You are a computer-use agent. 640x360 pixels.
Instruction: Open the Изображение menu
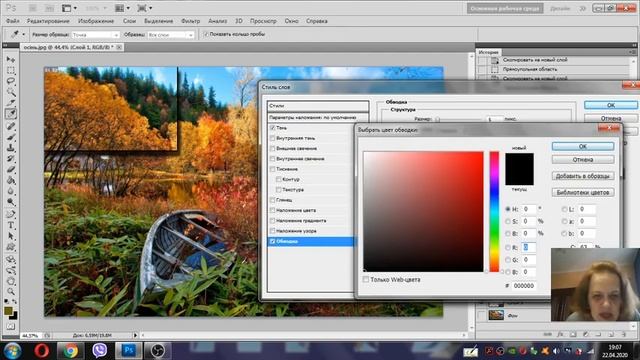pyautogui.click(x=96, y=21)
